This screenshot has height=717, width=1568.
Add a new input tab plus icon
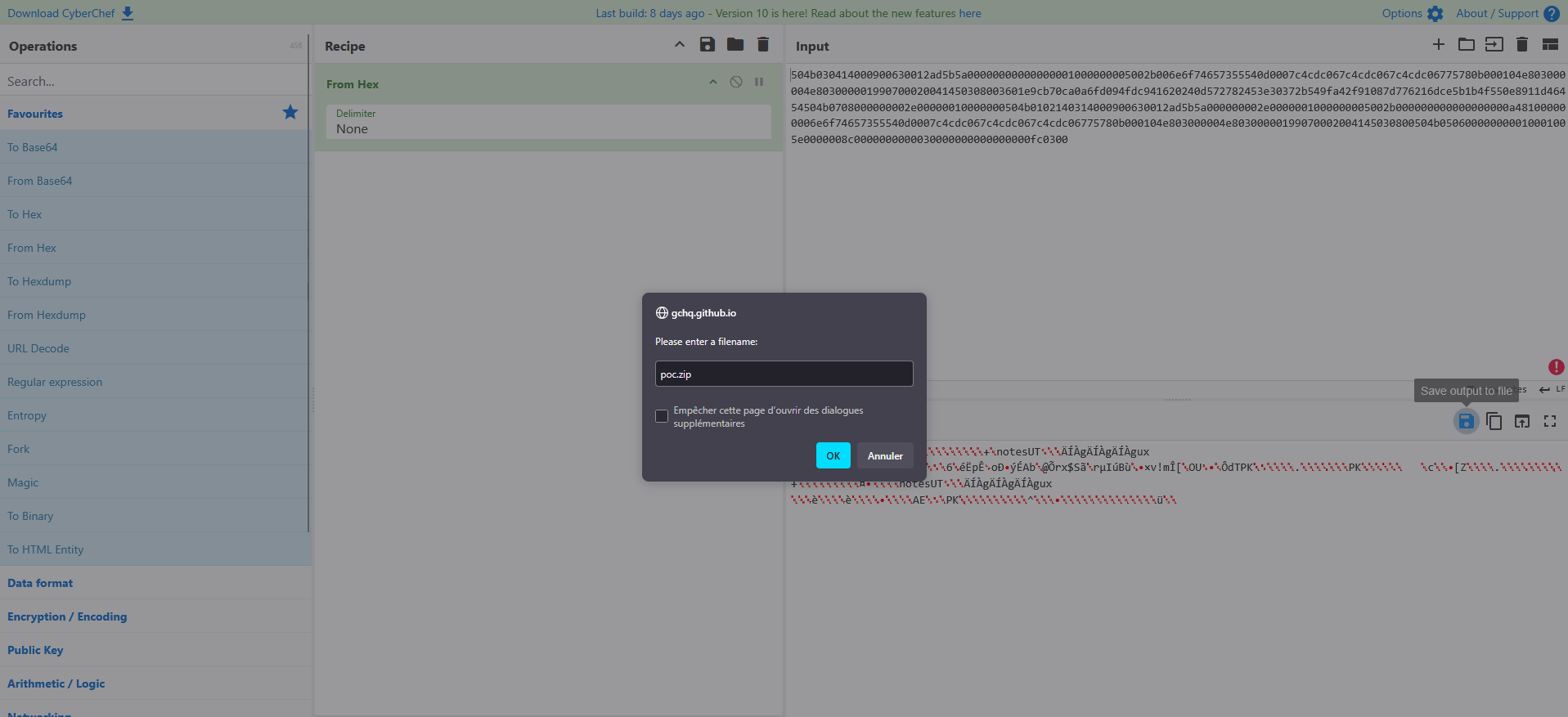pos(1439,44)
